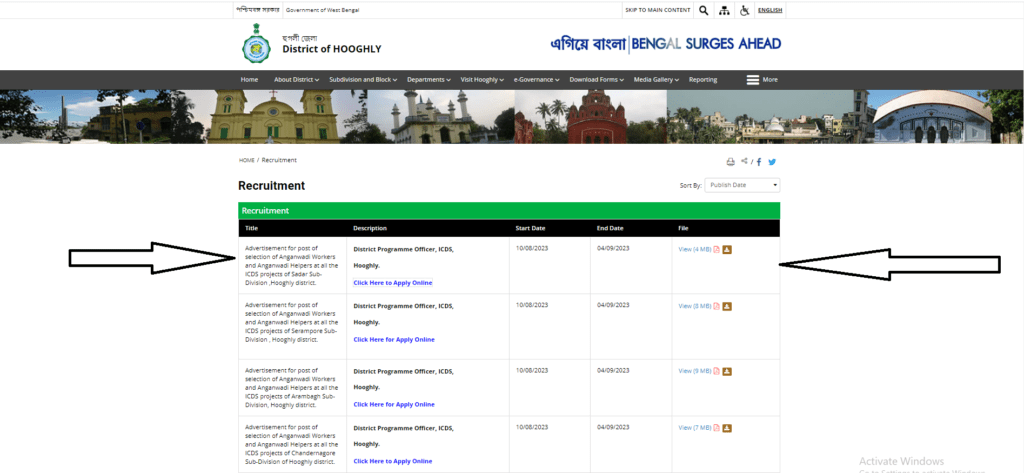Expand the About District menu
The height and width of the screenshot is (473, 1024).
(x=296, y=80)
